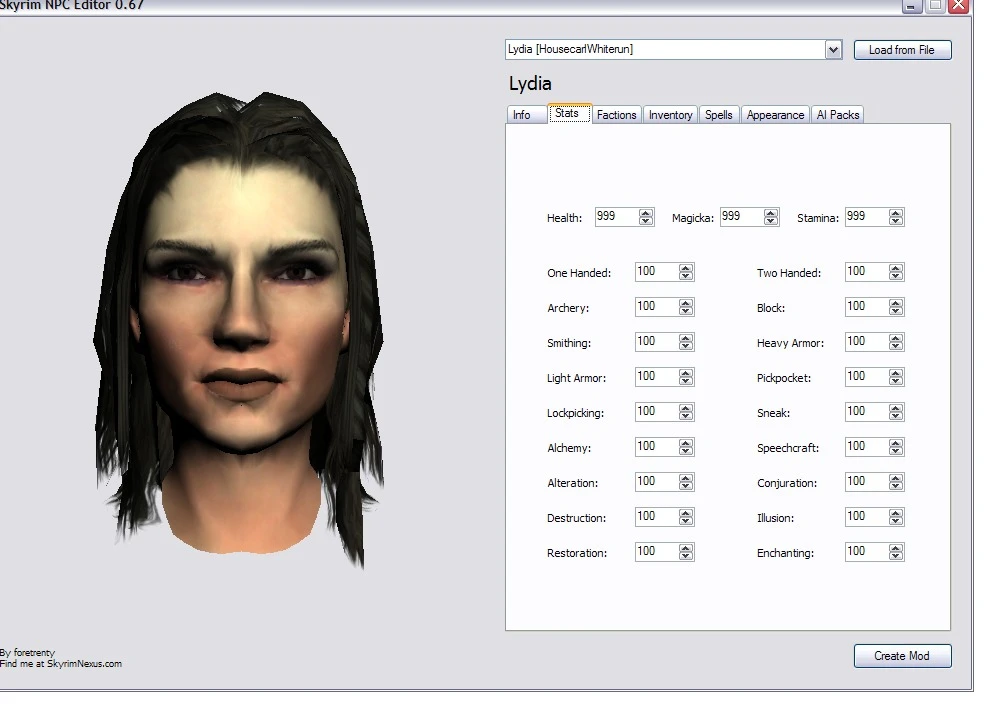1000x704 pixels.
Task: Edit the Alchemy value field
Action: (x=657, y=447)
